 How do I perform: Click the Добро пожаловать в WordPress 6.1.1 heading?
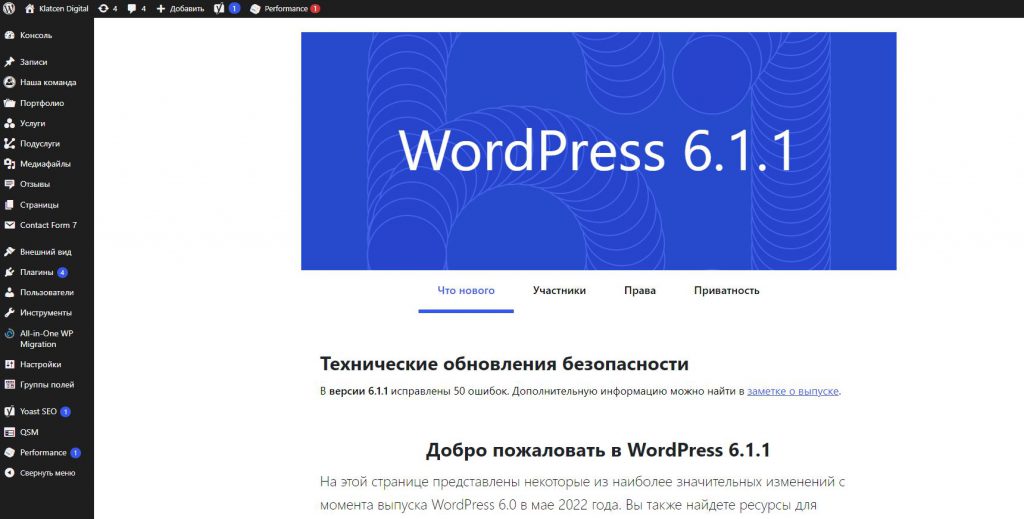coord(598,450)
